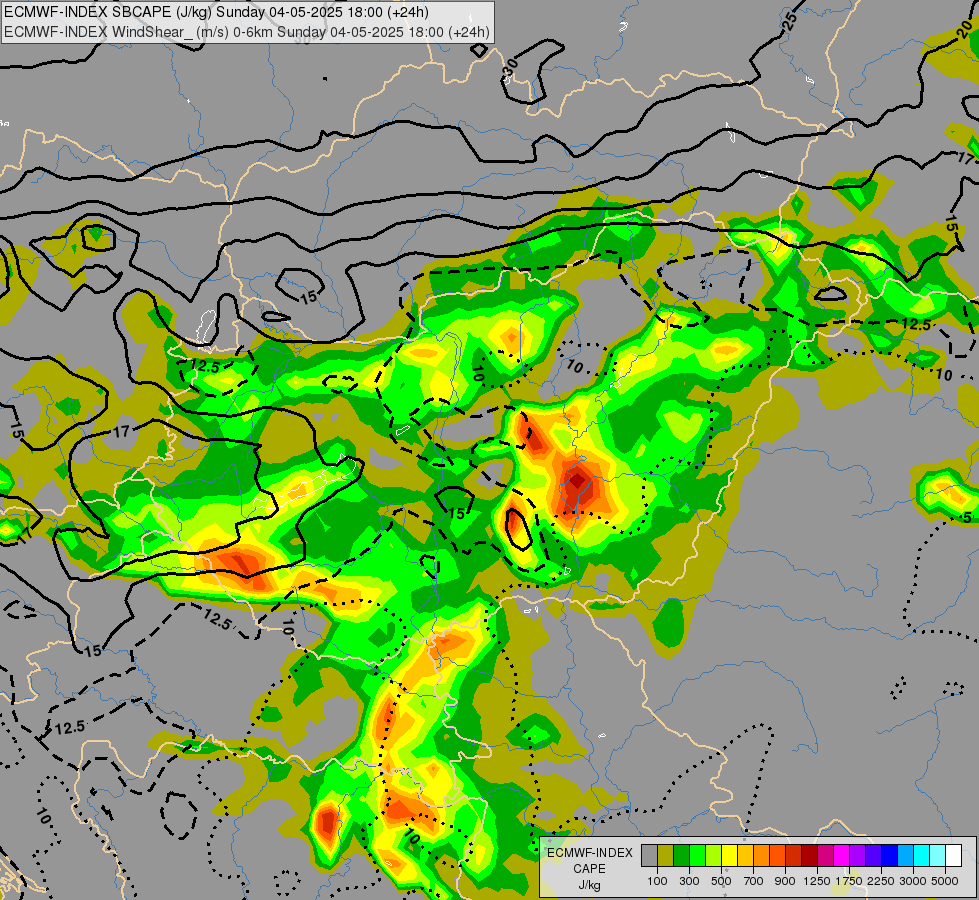Click the pale cyan legend swatch before 5000

pos(937,856)
